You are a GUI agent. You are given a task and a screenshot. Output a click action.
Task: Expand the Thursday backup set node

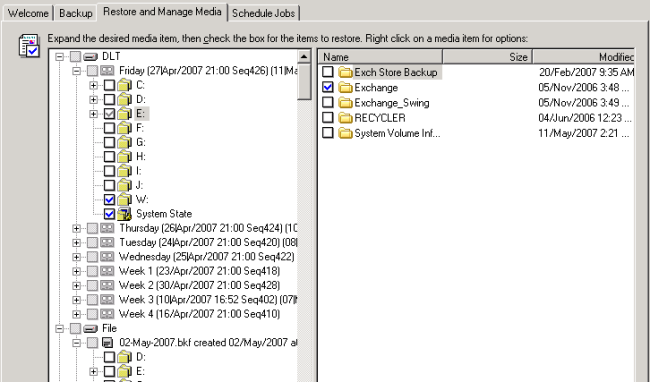coord(76,228)
